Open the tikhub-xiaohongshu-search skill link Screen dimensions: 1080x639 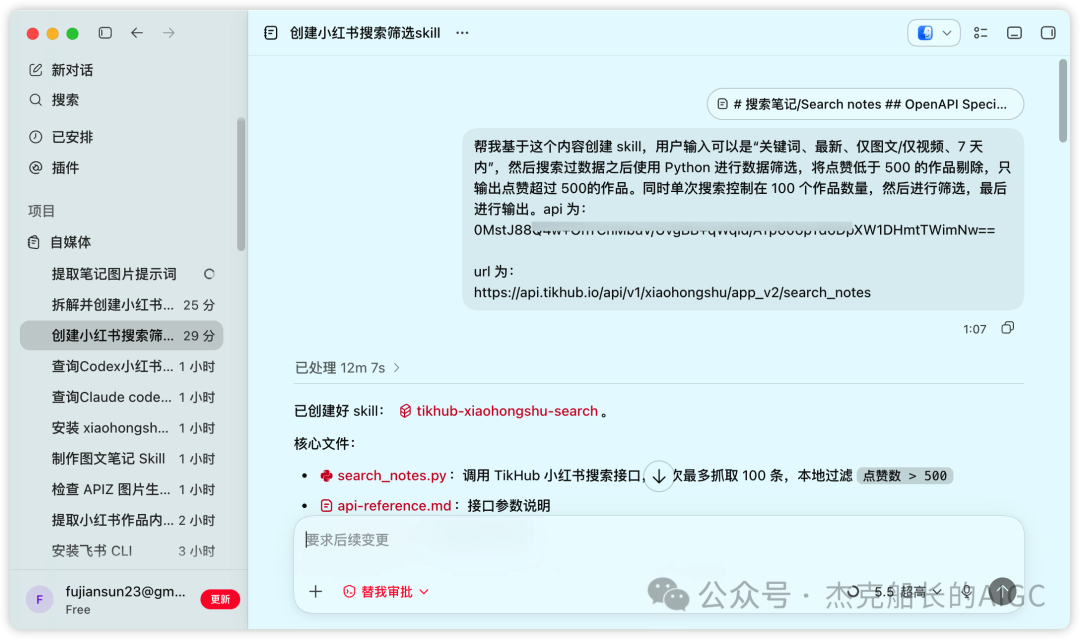coord(499,411)
